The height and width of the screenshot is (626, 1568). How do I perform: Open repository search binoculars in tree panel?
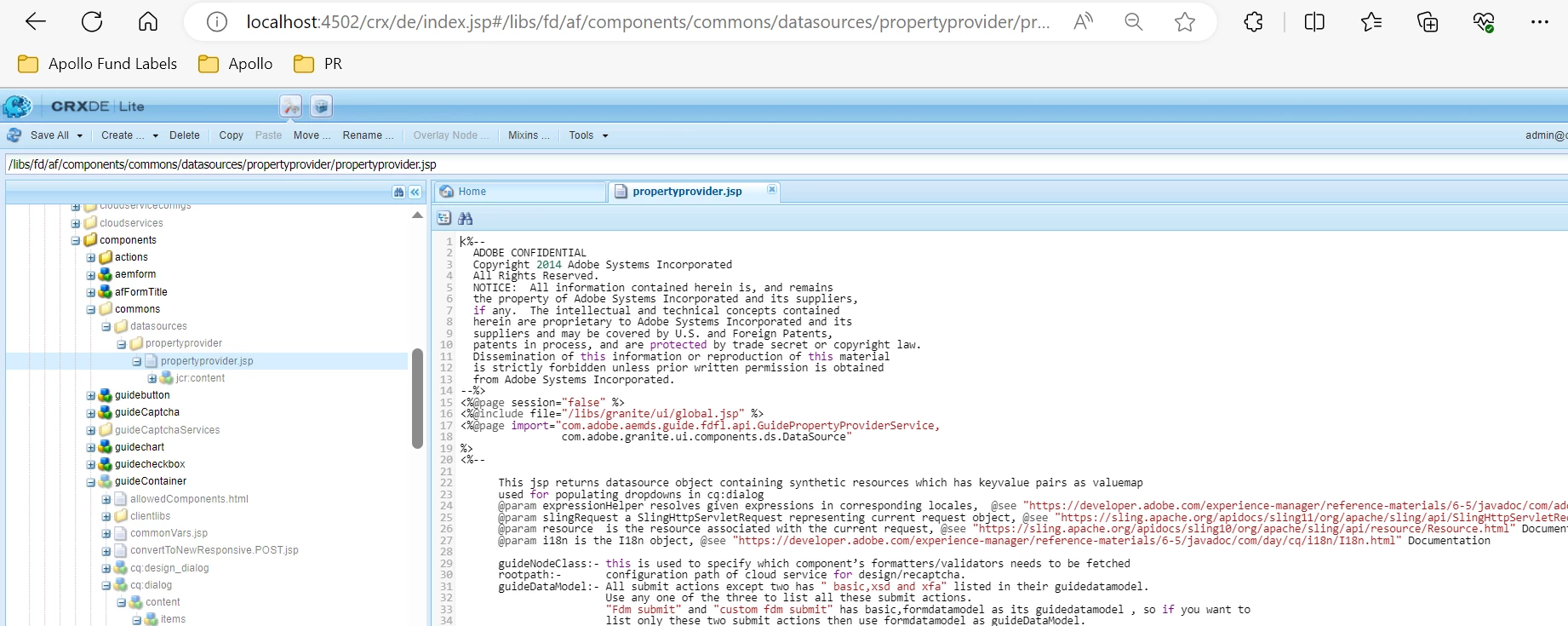coord(398,192)
